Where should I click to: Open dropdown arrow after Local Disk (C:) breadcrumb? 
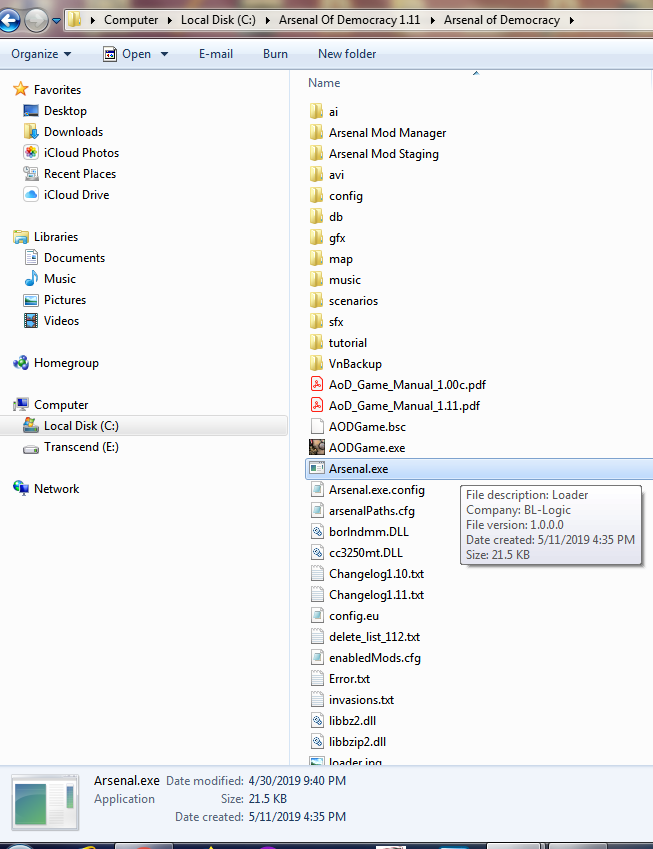pyautogui.click(x=267, y=21)
